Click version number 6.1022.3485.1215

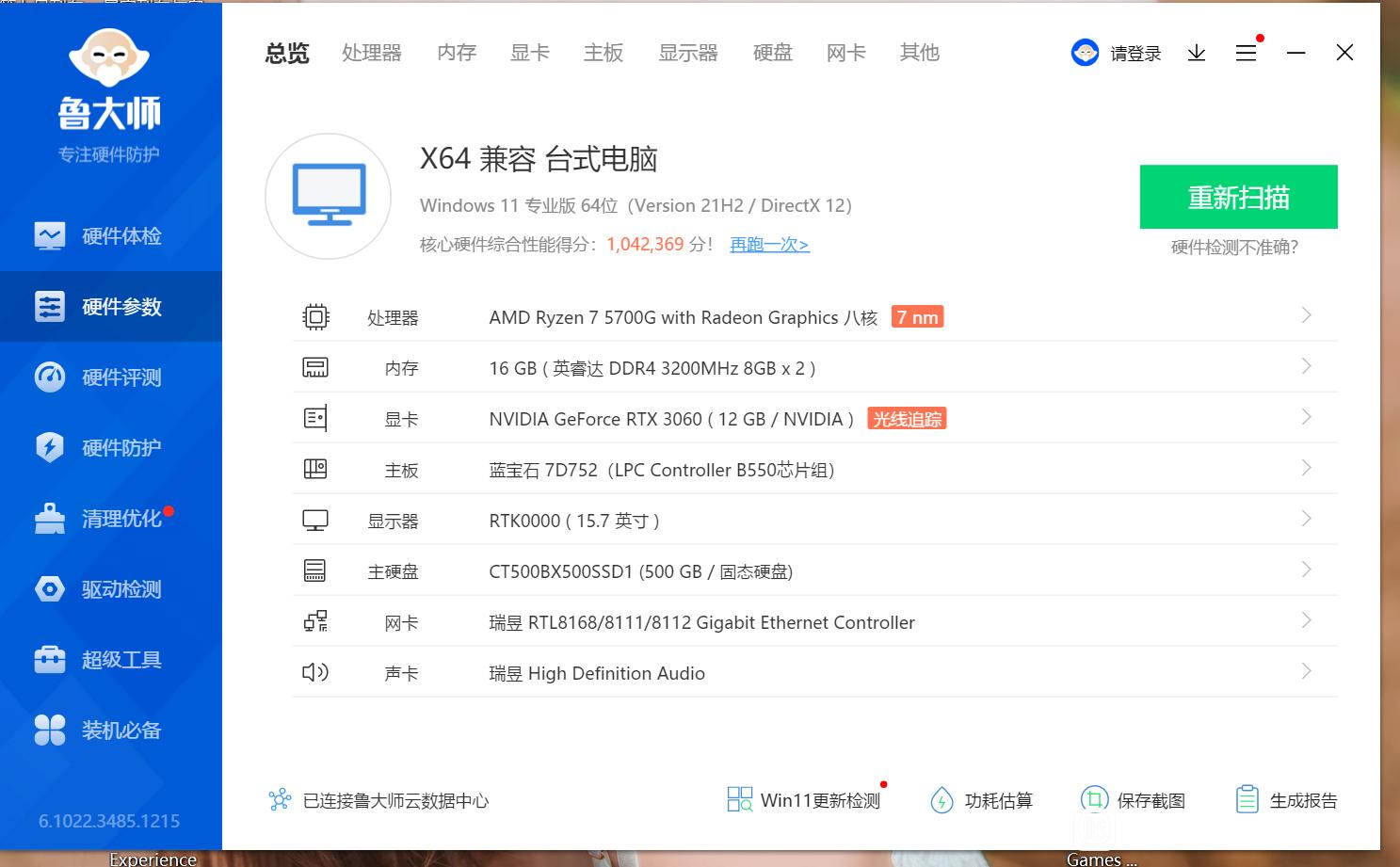109,822
